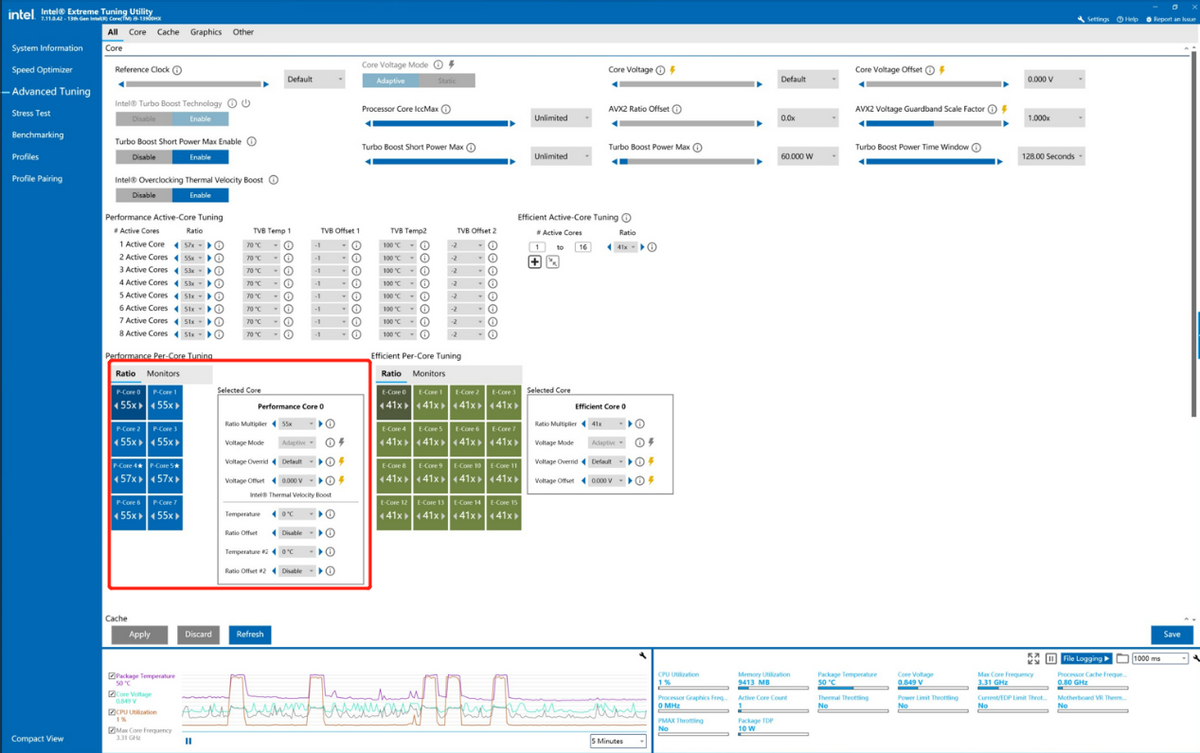
Task: Click the Refresh button
Action: [250, 634]
